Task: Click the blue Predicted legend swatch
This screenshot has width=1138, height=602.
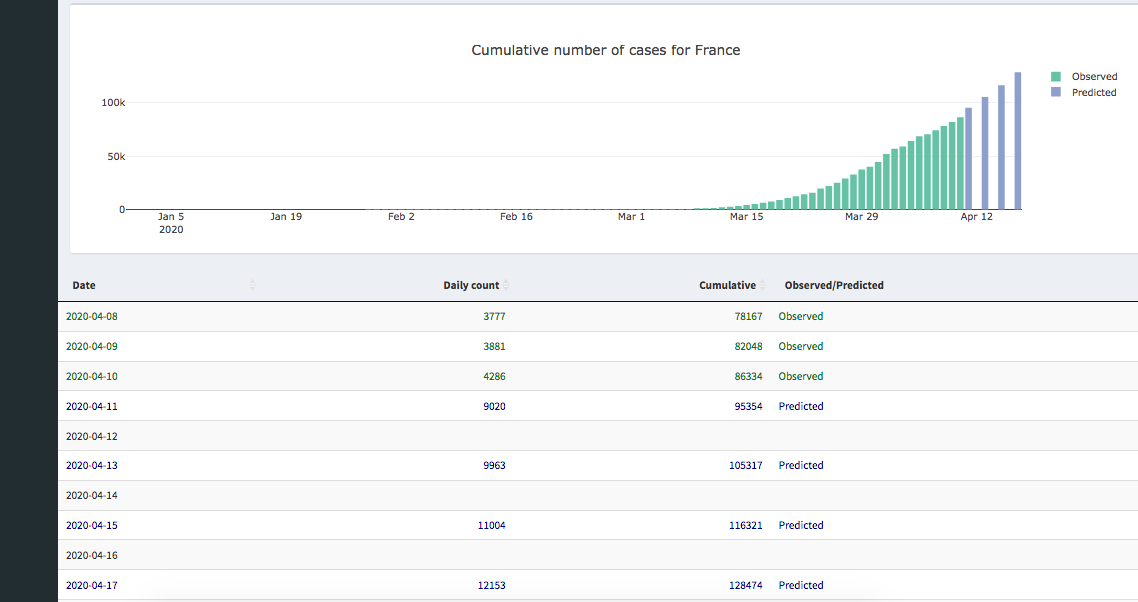Action: point(1056,93)
